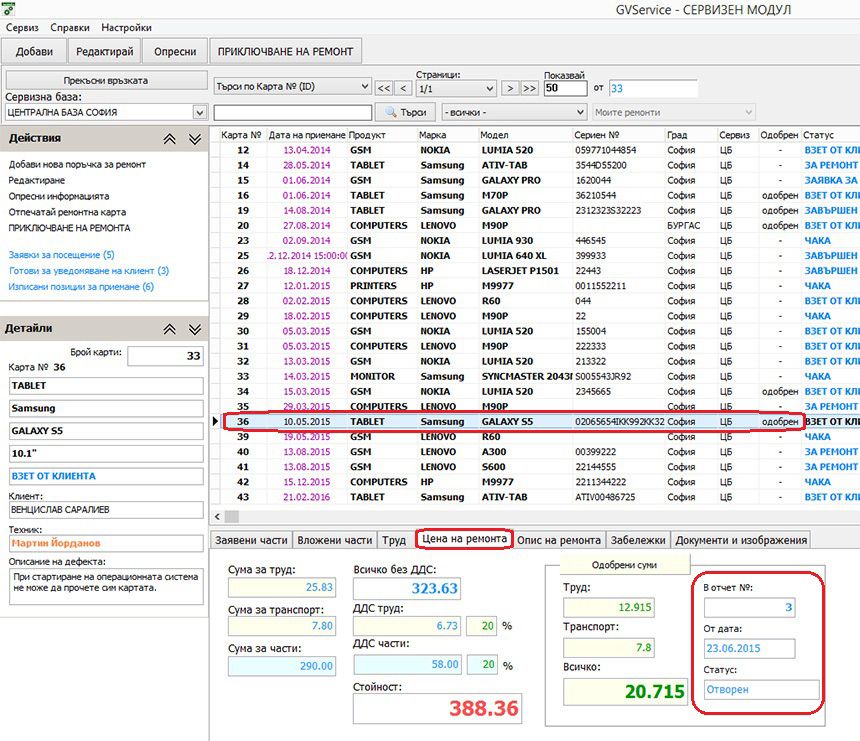Click the Редактирай button
Image resolution: width=860 pixels, height=741 pixels.
[104, 52]
